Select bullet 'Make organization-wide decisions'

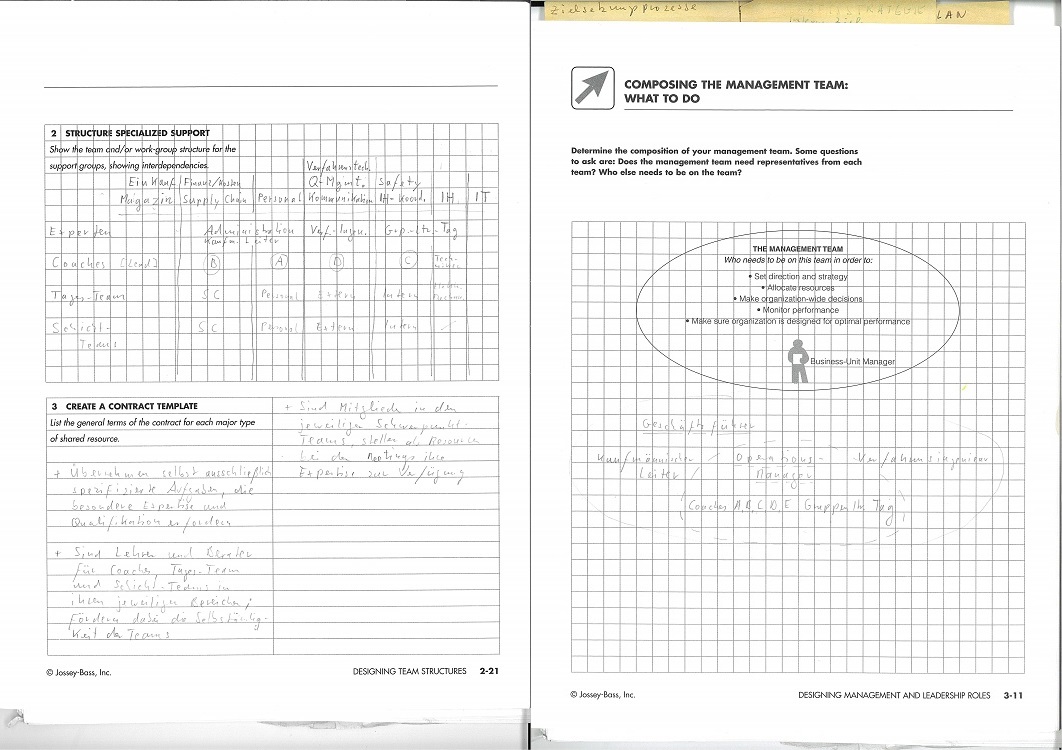pyautogui.click(x=798, y=299)
